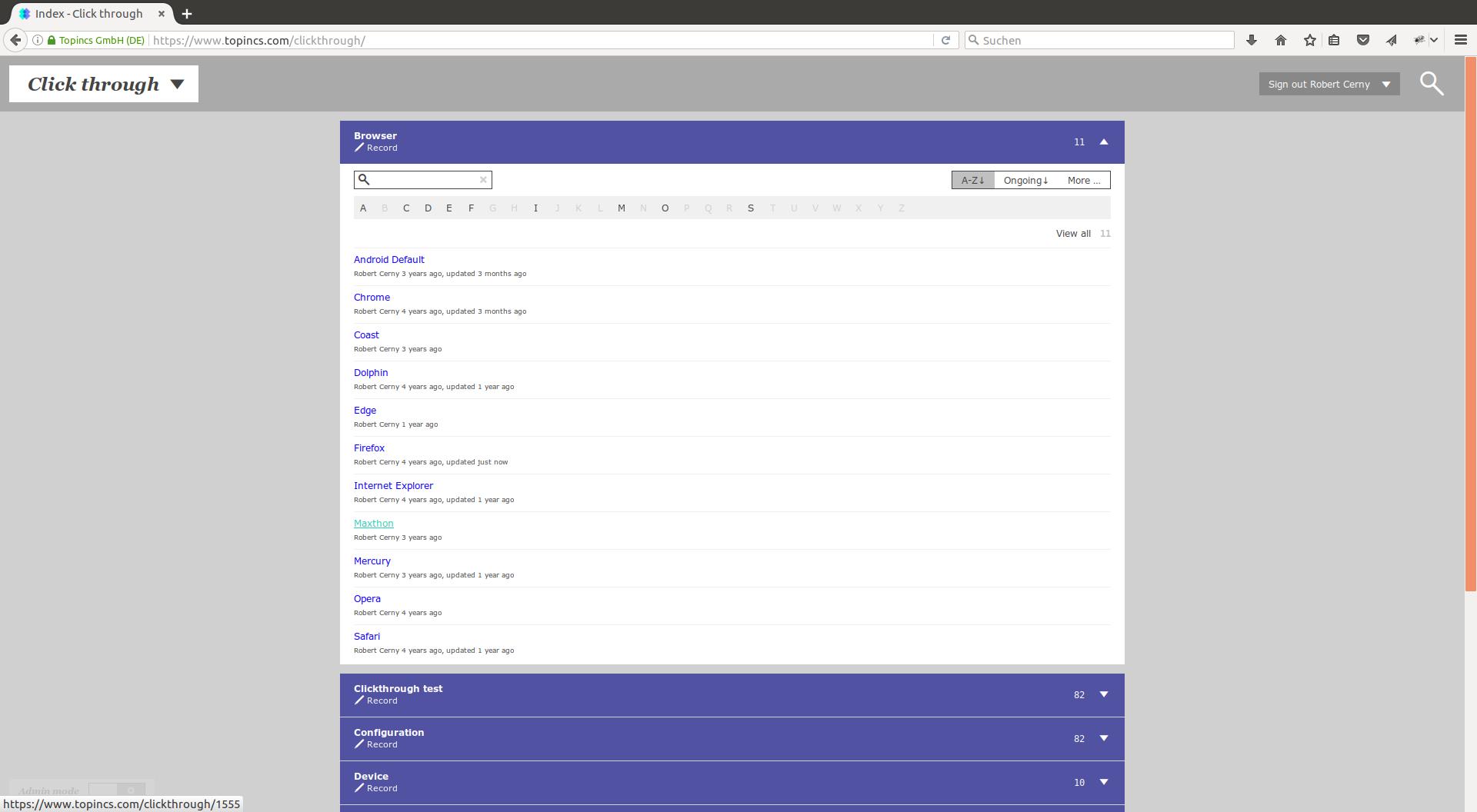
Task: Expand the Device section arrow
Action: 1104,782
